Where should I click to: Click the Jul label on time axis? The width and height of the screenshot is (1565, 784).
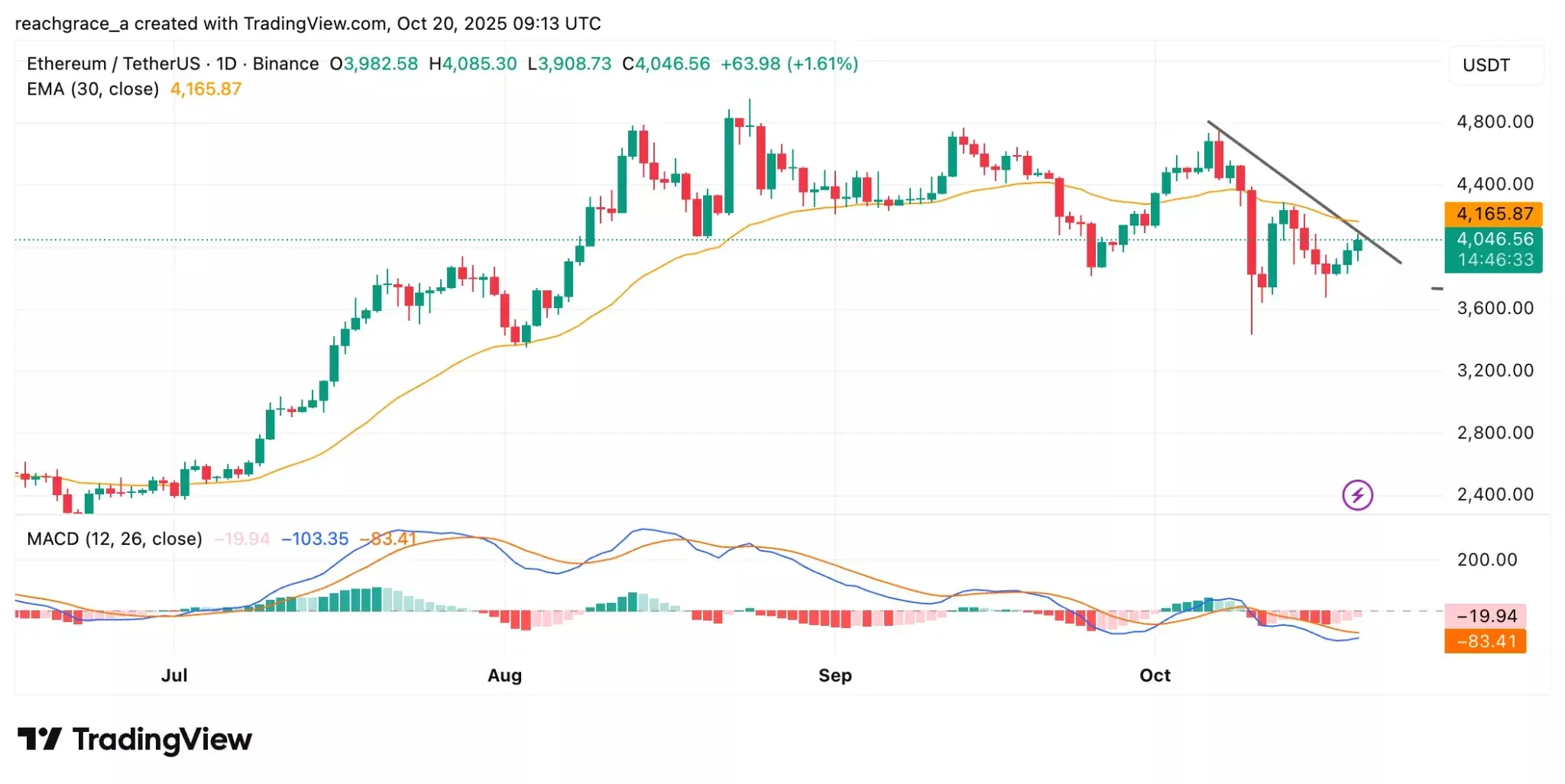tap(174, 675)
